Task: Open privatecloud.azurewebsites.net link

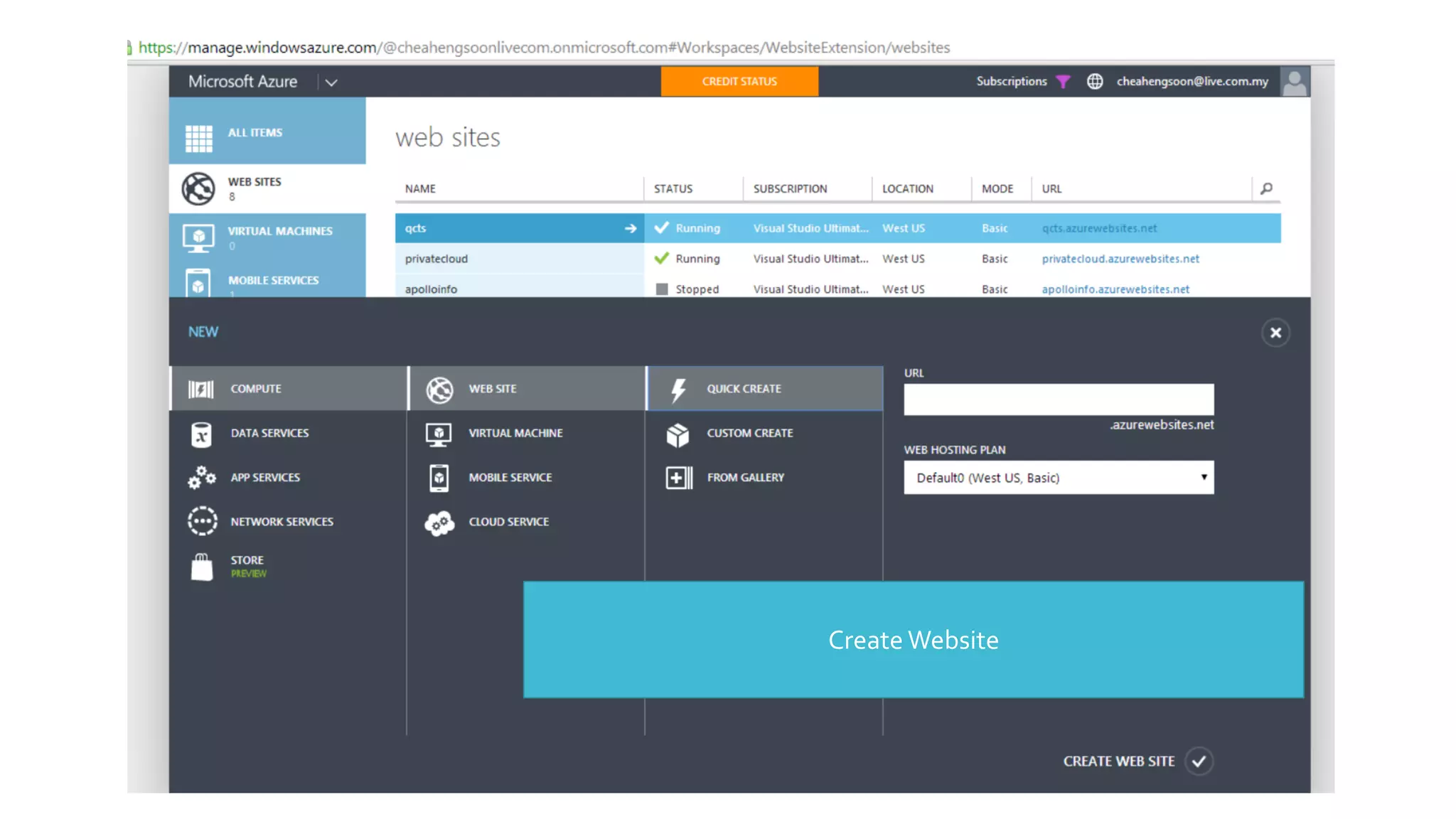Action: coord(1120,259)
